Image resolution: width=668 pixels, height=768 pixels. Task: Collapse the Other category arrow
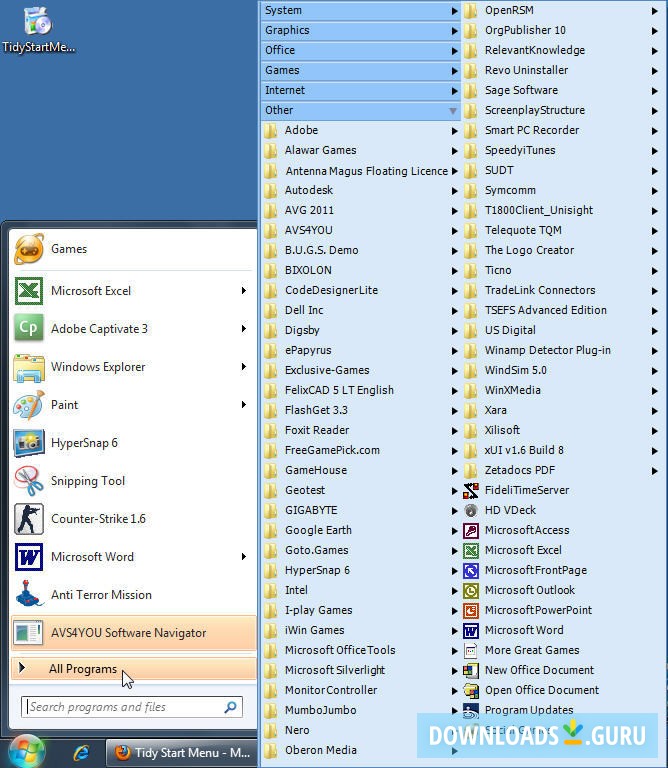tap(453, 111)
